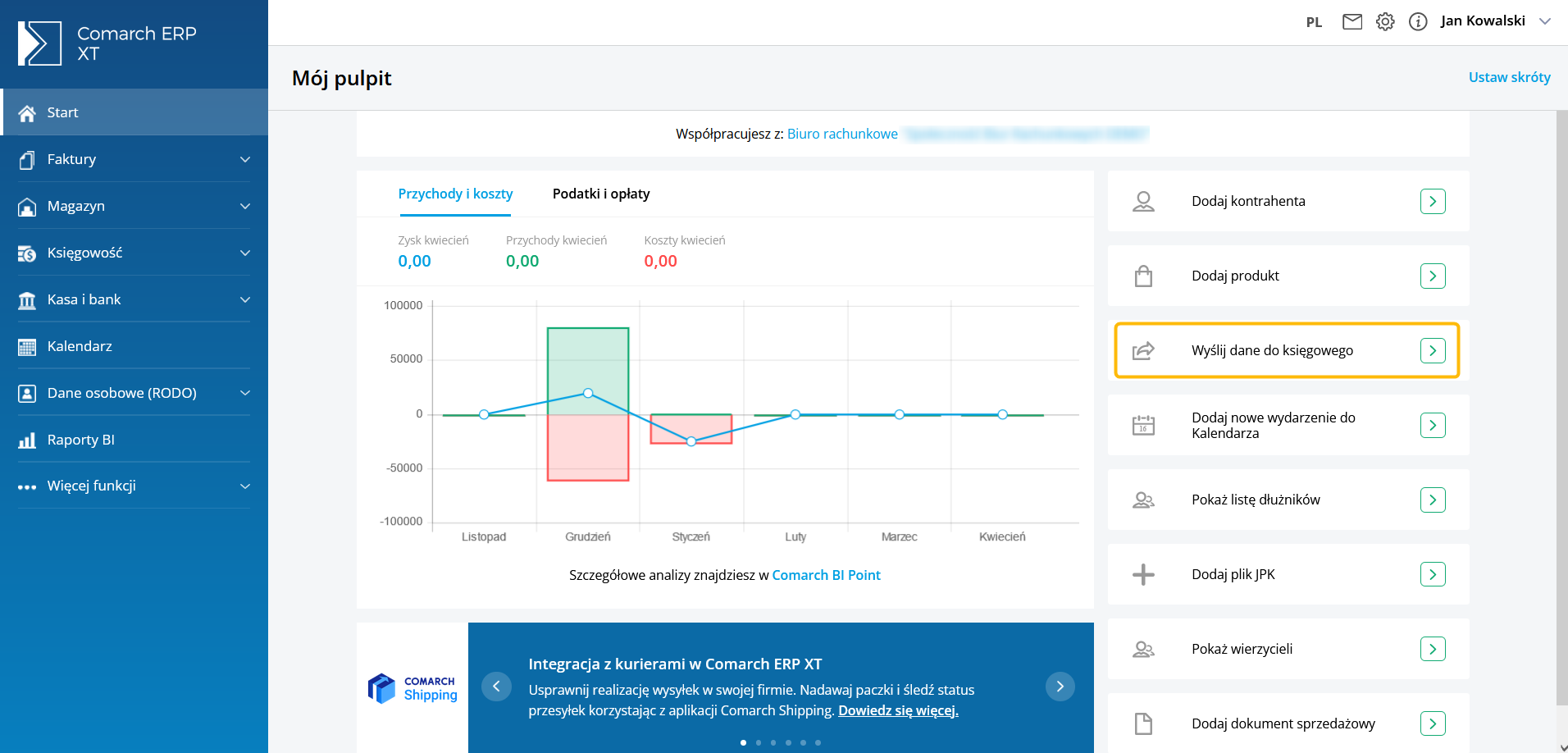The height and width of the screenshot is (753, 1568).
Task: Click the people icon beside Pokaż listę dłużników
Action: pyautogui.click(x=1143, y=500)
